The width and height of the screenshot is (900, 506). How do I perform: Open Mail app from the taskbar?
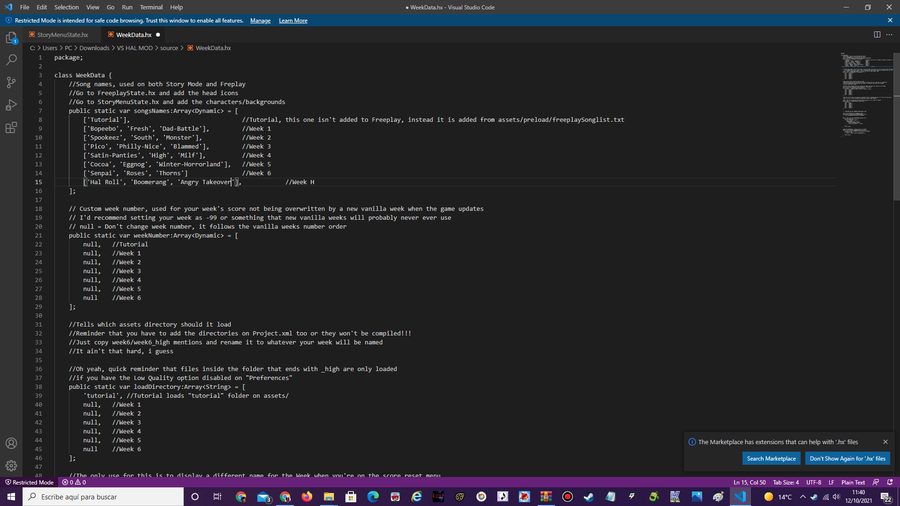coord(263,497)
